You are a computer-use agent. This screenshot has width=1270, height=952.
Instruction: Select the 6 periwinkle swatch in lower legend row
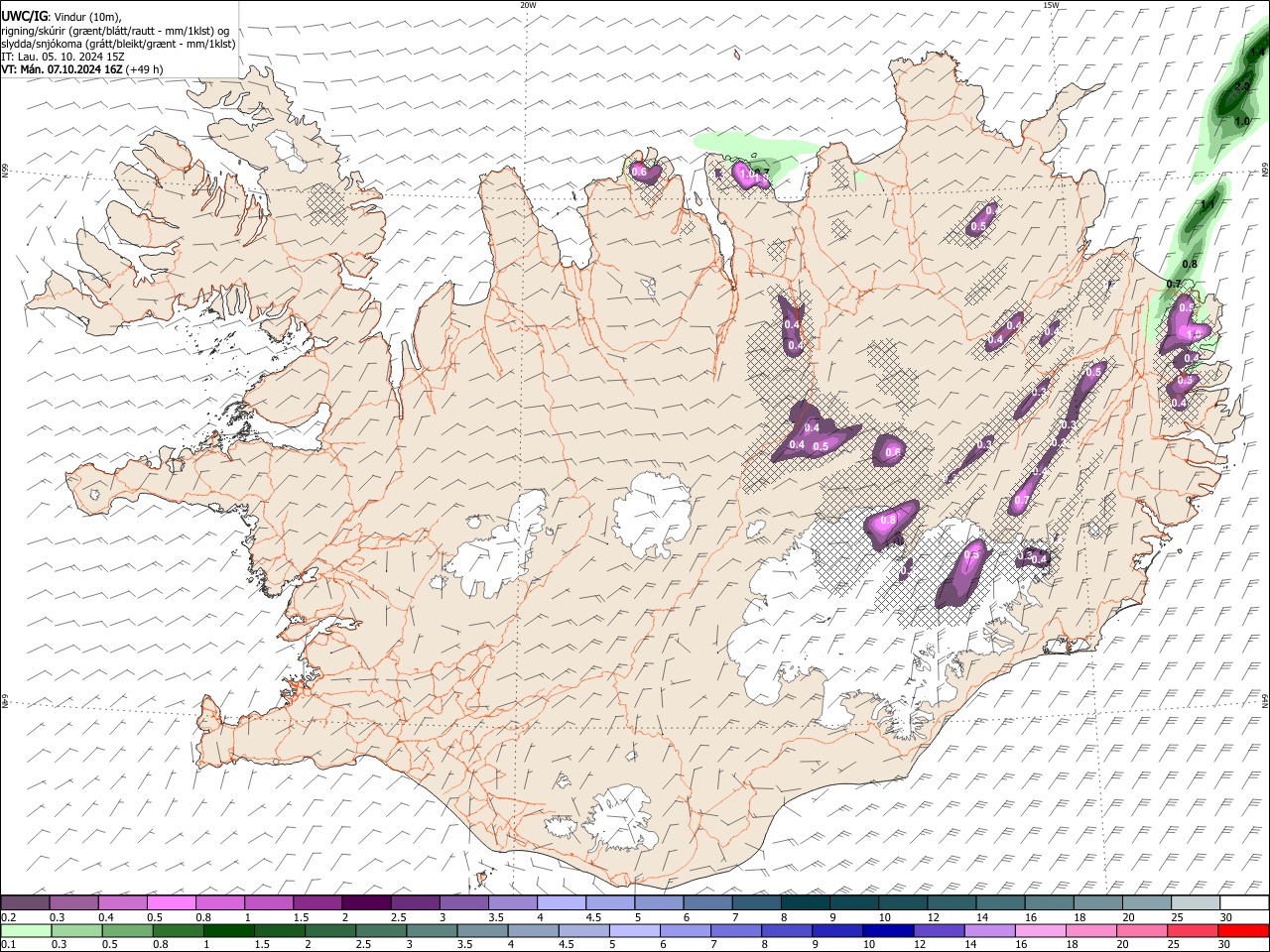point(685,930)
